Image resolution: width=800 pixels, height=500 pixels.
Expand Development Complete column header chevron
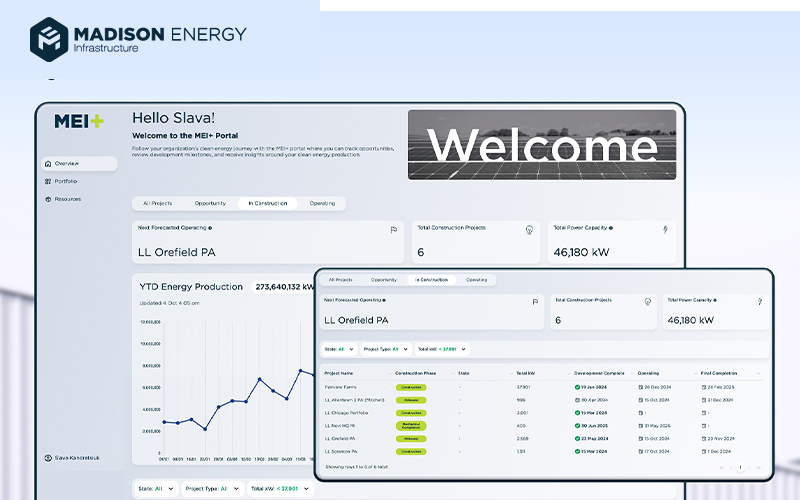point(632,373)
